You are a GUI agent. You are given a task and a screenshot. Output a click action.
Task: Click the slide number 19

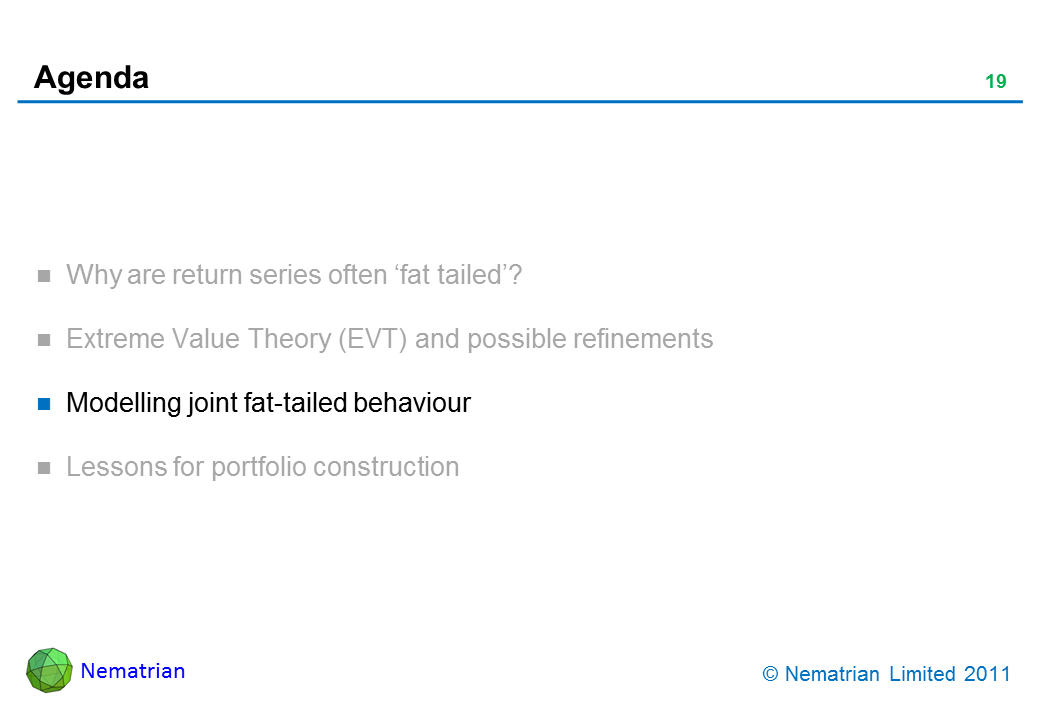coord(995,82)
